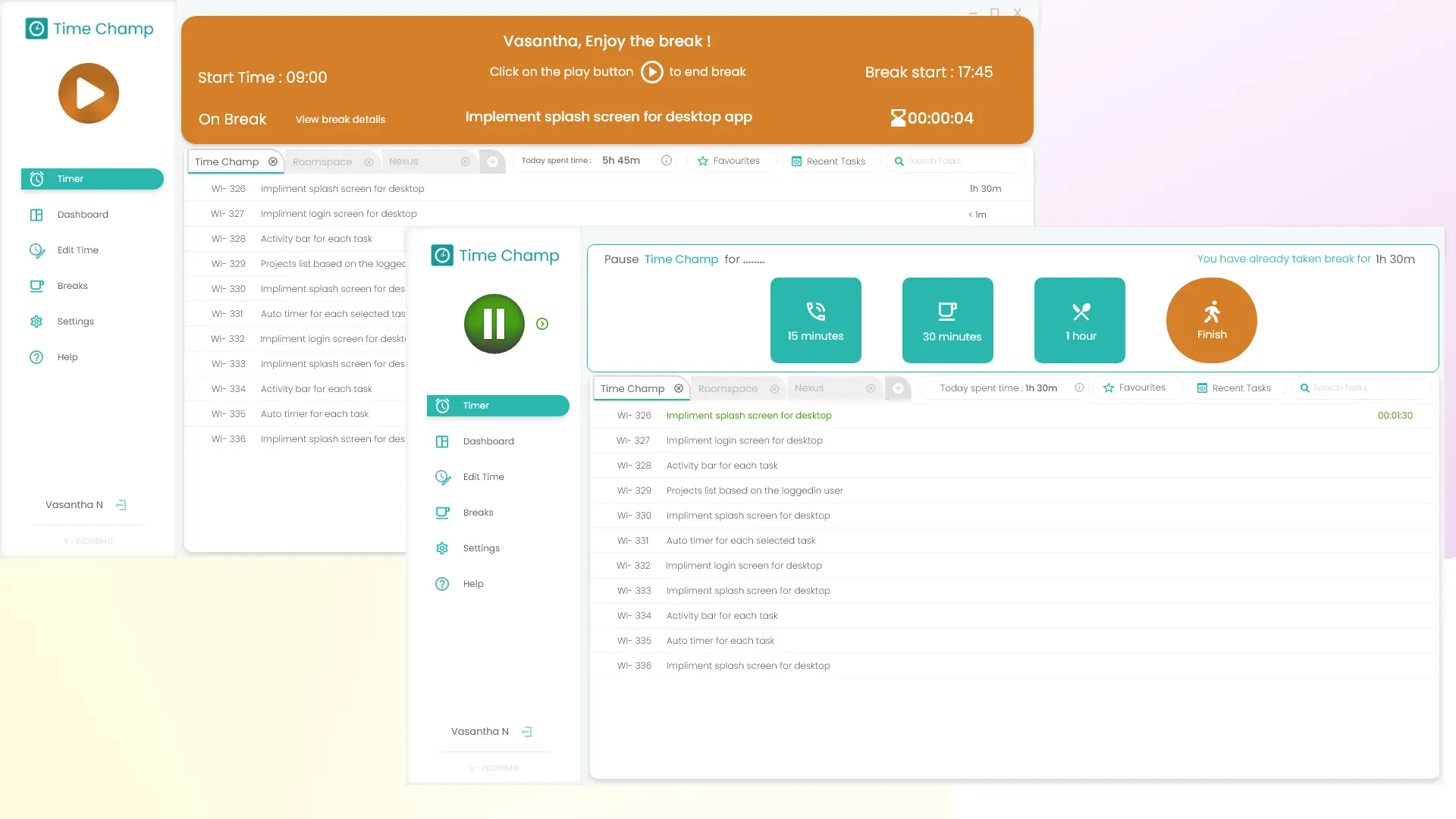Click the logout icon next to Vasantha N in the back window
This screenshot has height=819, width=1456.
click(121, 505)
